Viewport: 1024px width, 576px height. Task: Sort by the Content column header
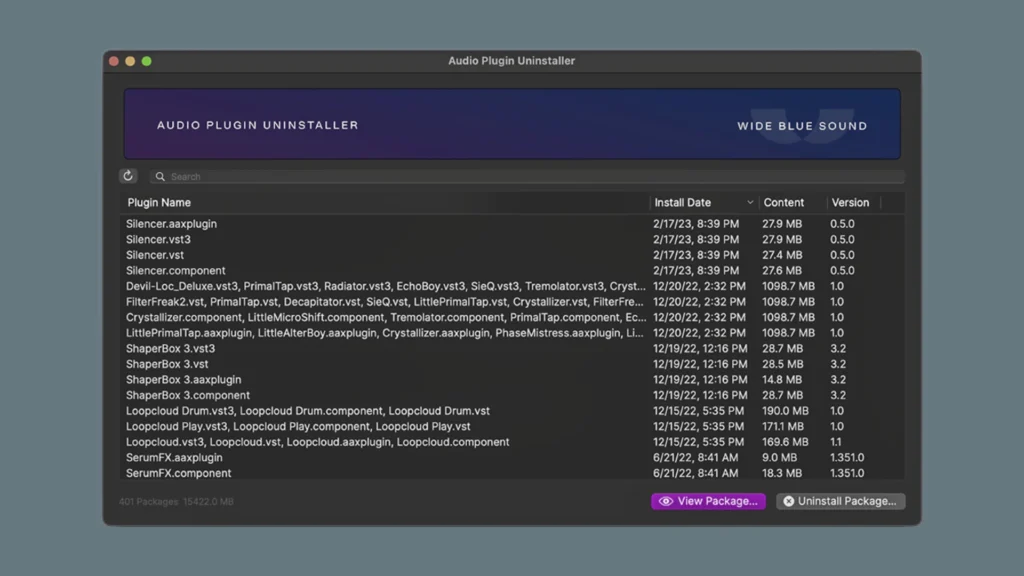point(784,203)
